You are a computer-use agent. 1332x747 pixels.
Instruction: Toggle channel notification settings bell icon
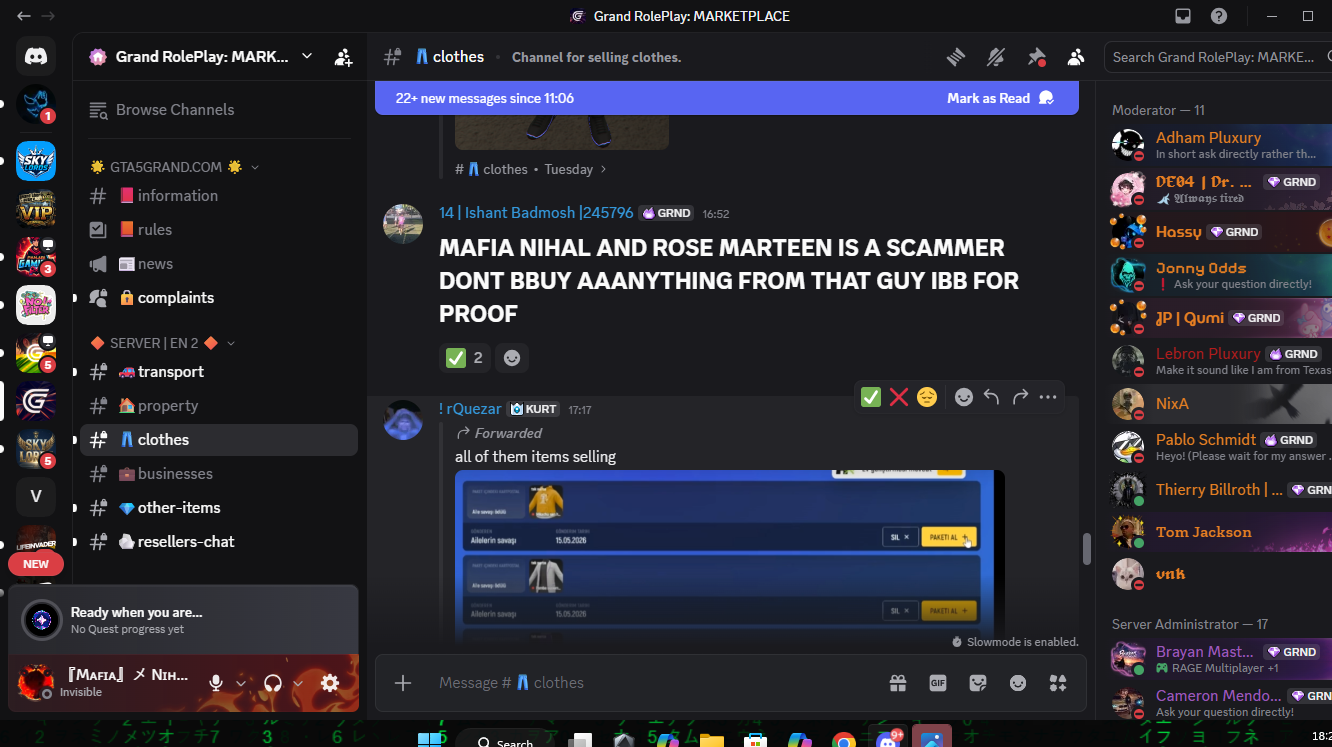(996, 57)
